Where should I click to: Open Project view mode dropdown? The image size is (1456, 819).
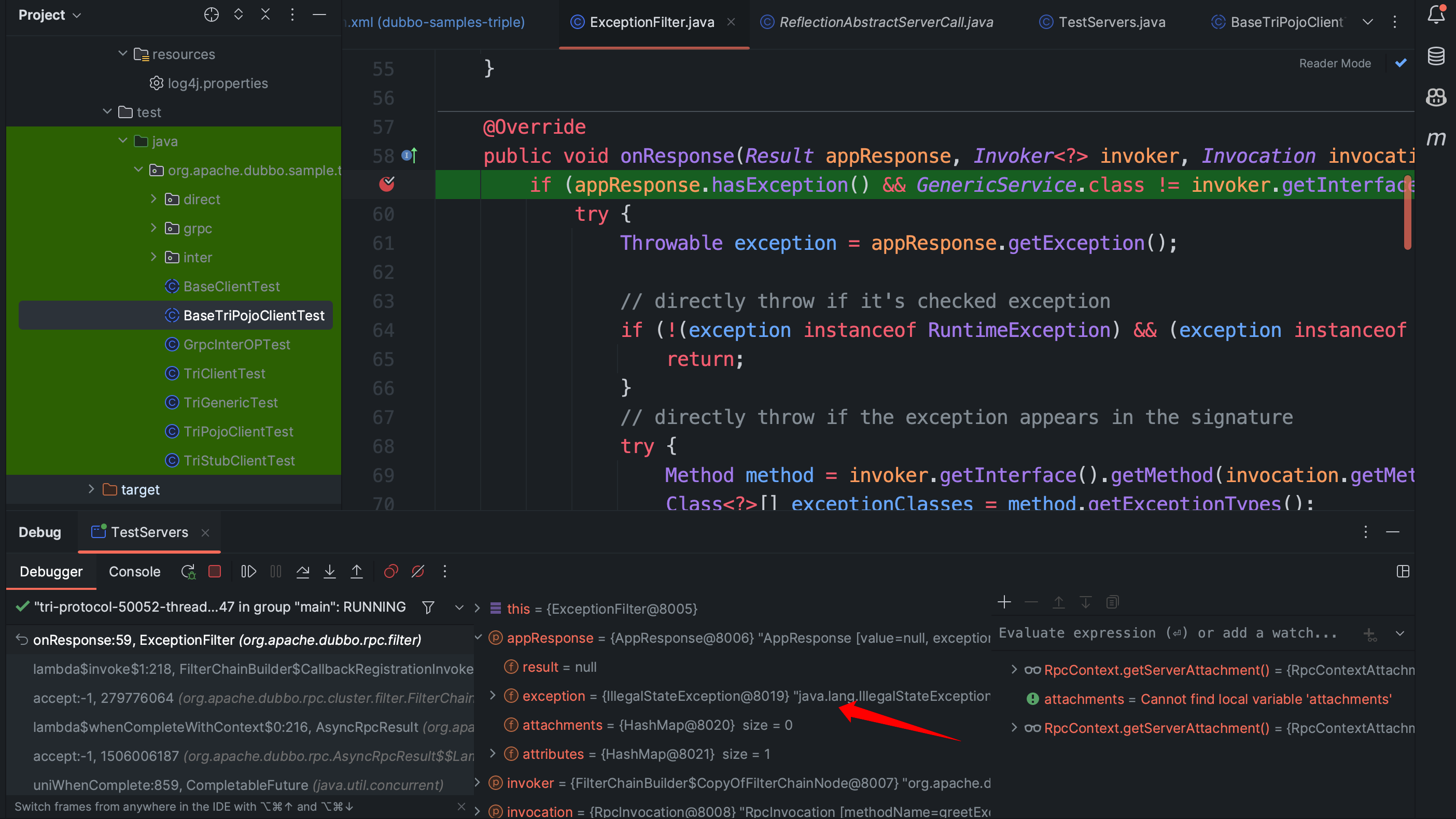click(77, 15)
